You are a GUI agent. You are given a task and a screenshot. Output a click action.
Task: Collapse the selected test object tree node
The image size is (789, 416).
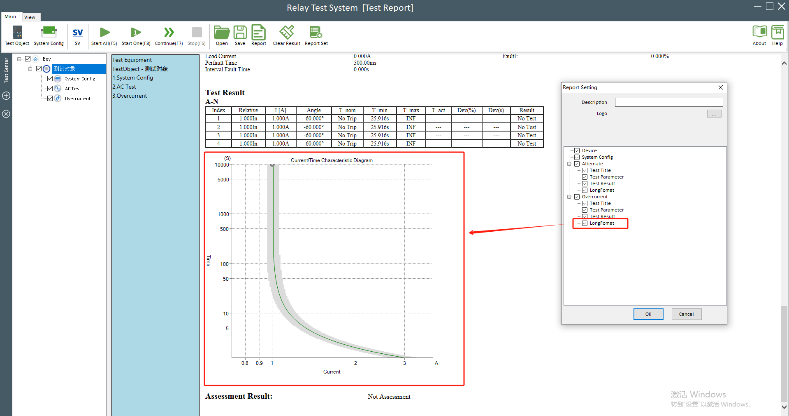30,69
